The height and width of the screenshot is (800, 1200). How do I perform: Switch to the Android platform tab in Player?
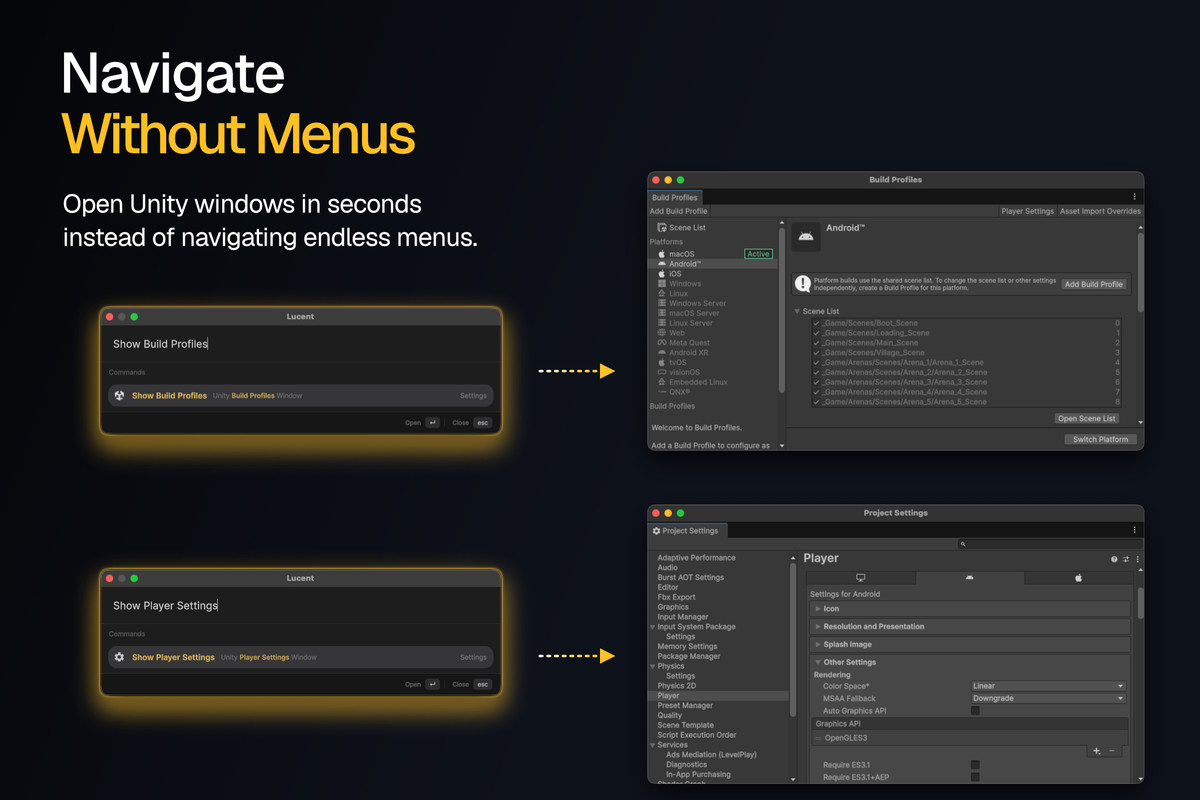click(970, 578)
